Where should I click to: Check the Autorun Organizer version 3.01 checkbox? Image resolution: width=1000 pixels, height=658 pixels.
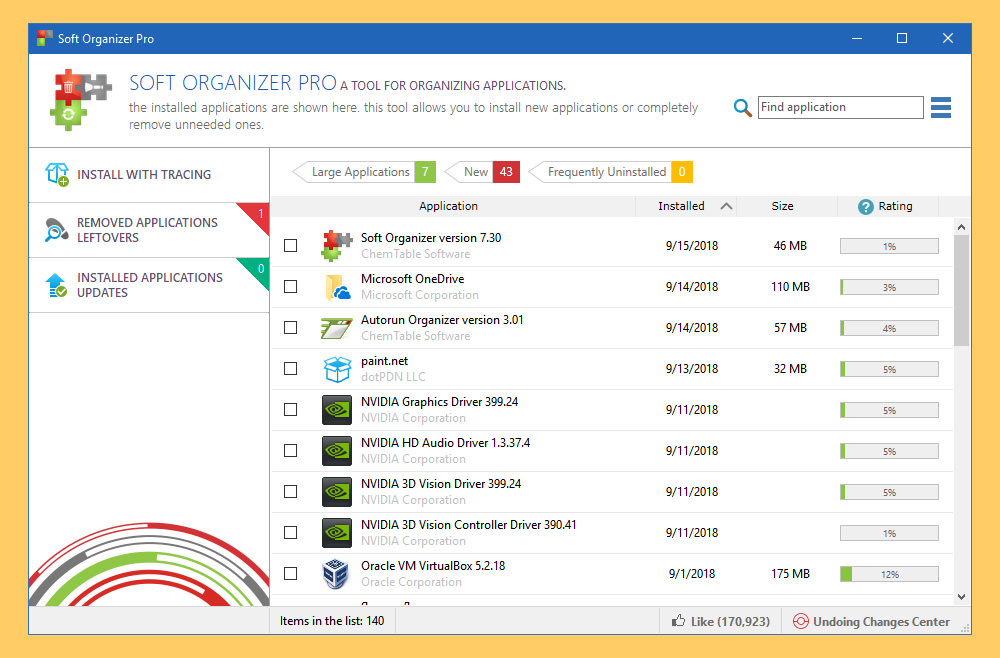click(x=290, y=327)
